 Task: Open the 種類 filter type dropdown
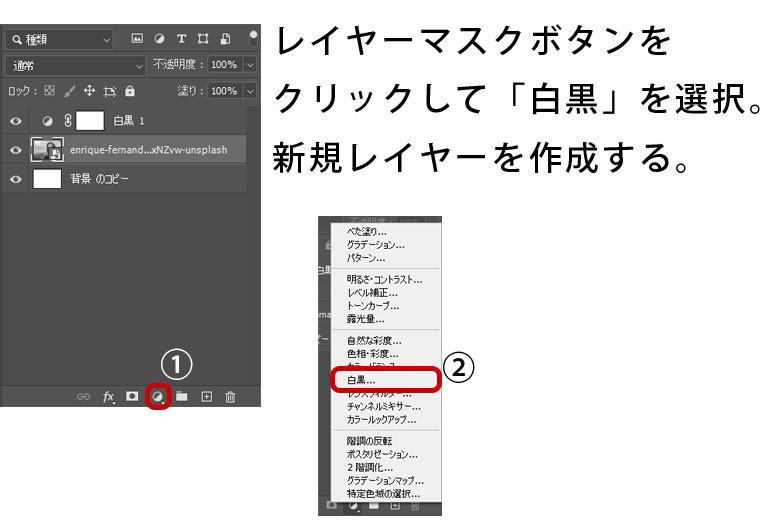[59, 39]
